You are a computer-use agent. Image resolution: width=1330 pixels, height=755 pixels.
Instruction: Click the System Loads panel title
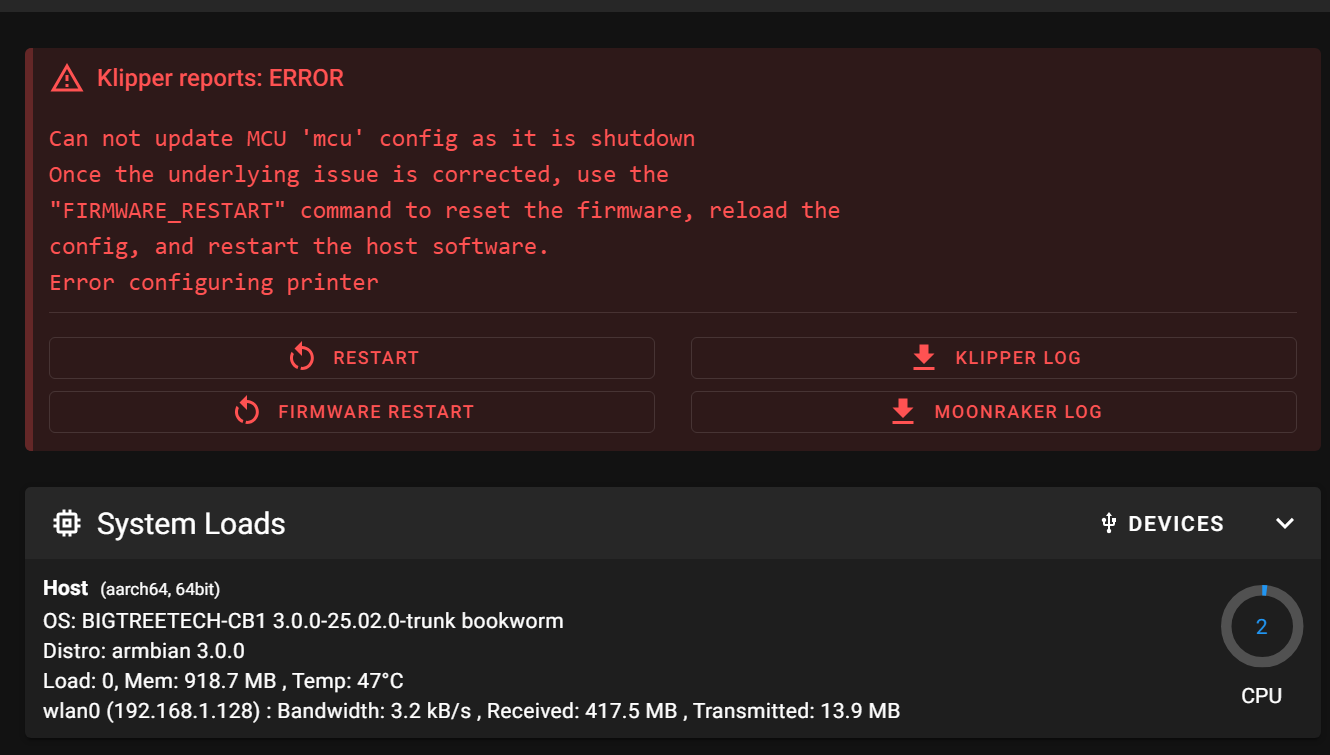pos(191,524)
